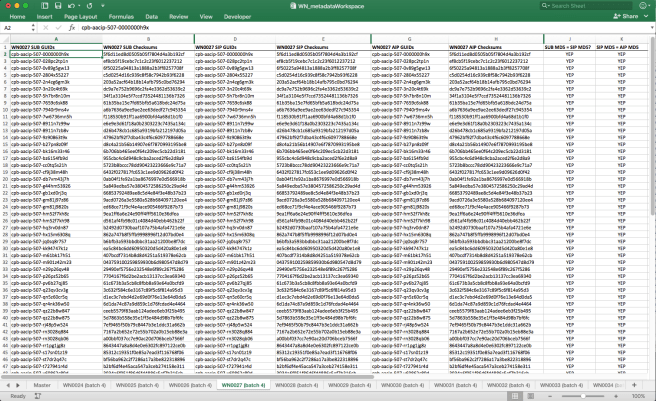Switch to the WN0029 (batch 4) sheet
Image resolution: width=656 pixels, height=401 pixels.
[349, 385]
